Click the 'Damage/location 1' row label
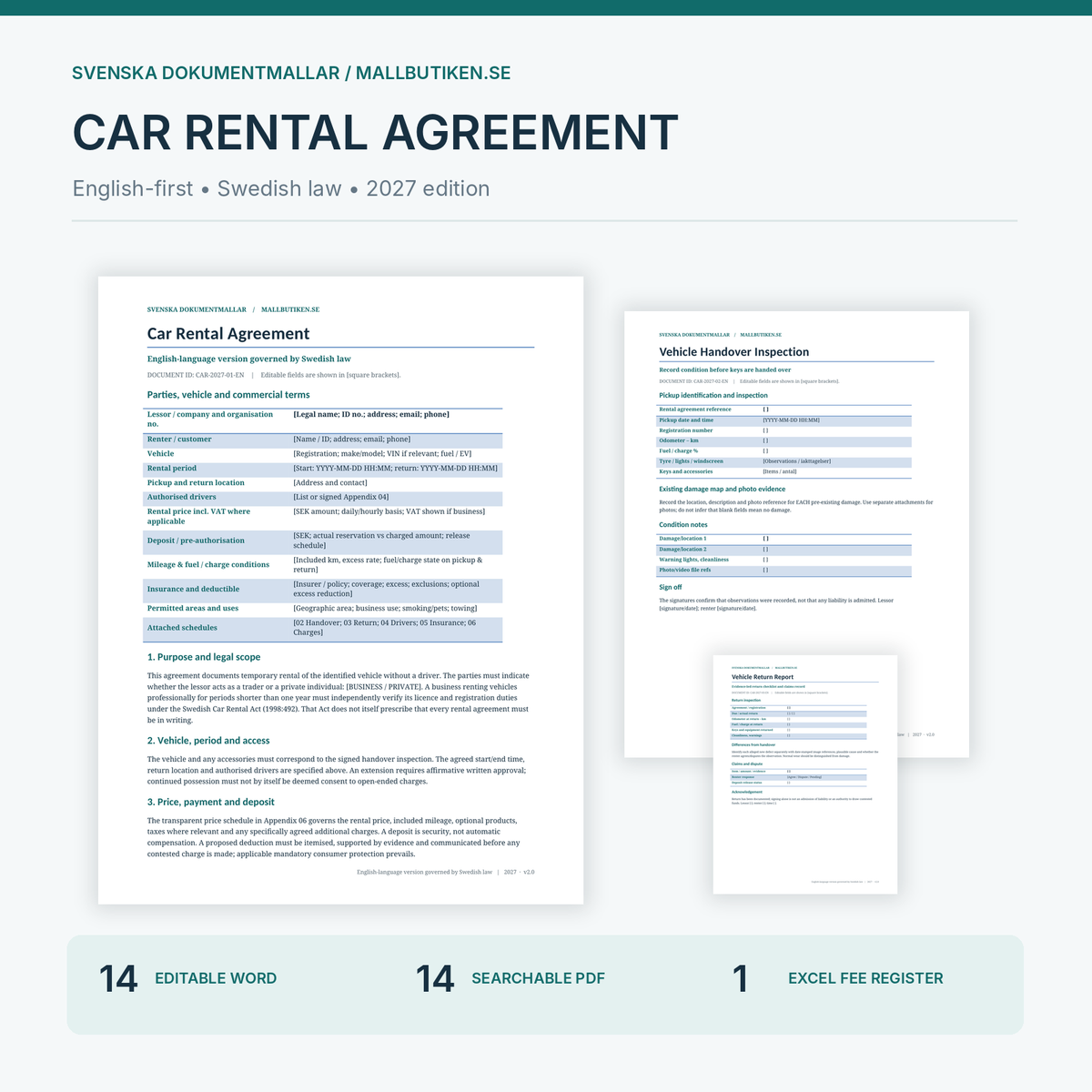This screenshot has height=1092, width=1092. 682,539
